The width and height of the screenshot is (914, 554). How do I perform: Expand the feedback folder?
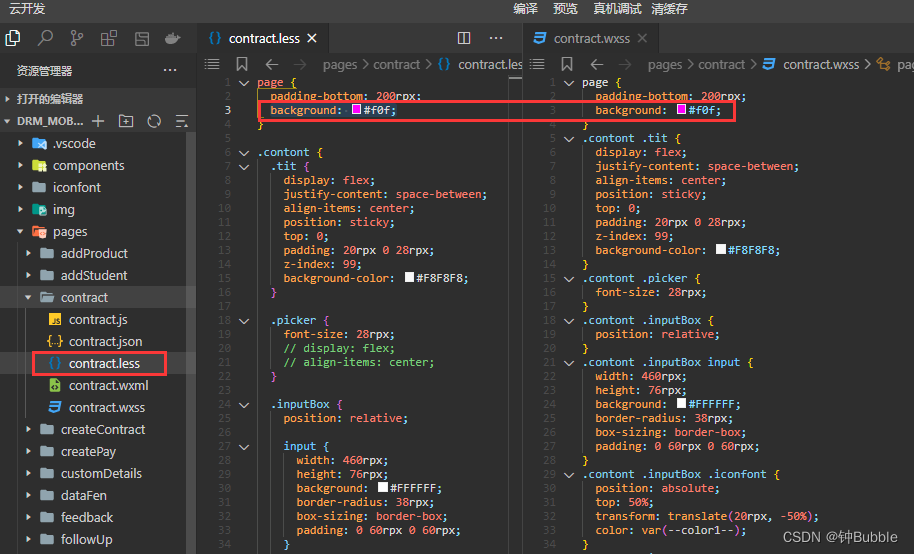point(28,517)
